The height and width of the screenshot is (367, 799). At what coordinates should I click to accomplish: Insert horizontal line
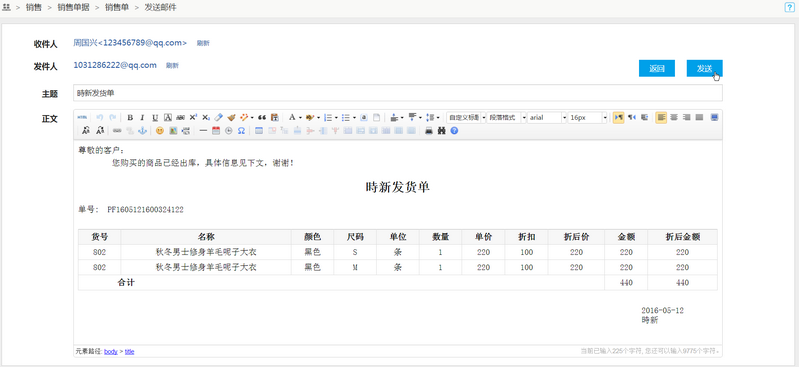(203, 130)
